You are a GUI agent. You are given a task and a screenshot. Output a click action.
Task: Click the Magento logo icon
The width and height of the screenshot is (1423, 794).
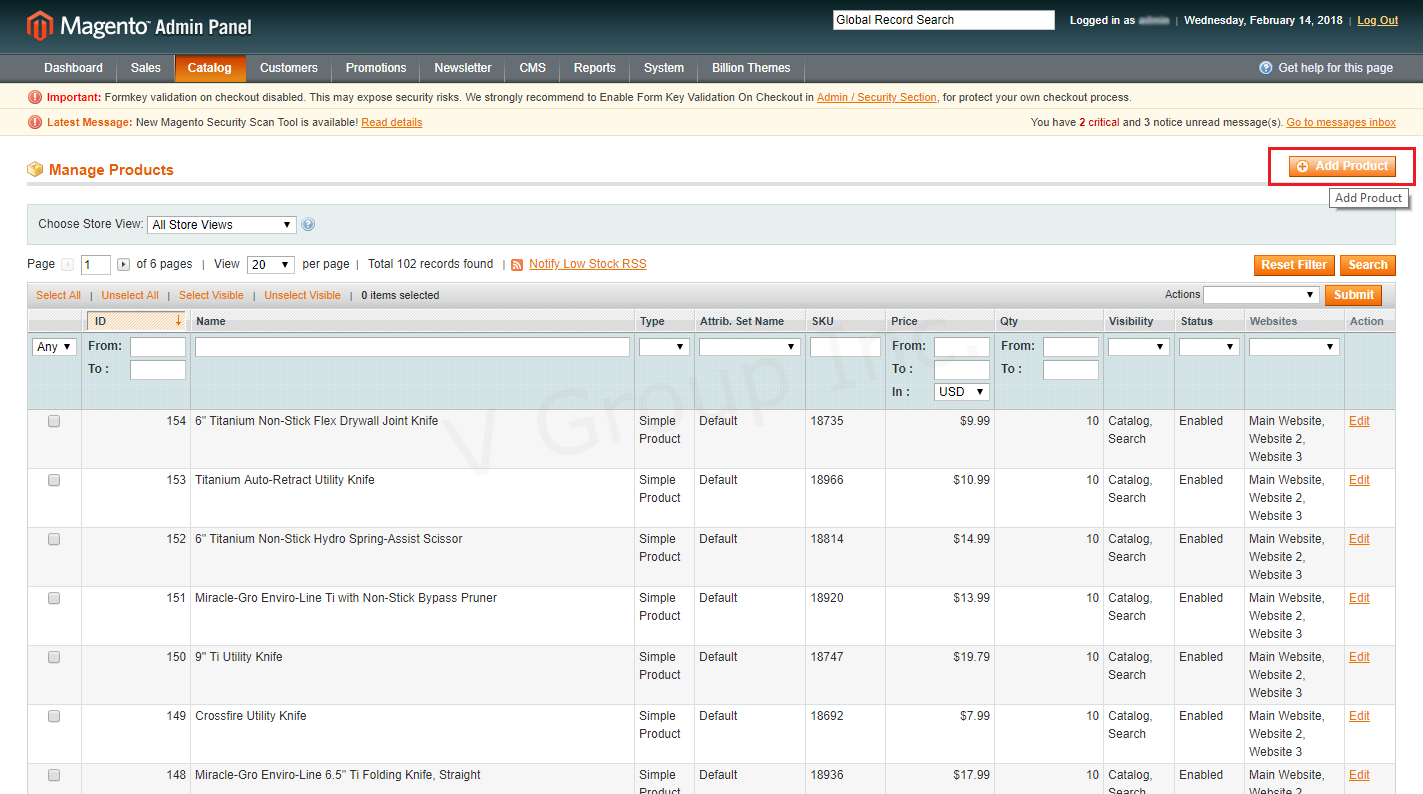pos(40,26)
